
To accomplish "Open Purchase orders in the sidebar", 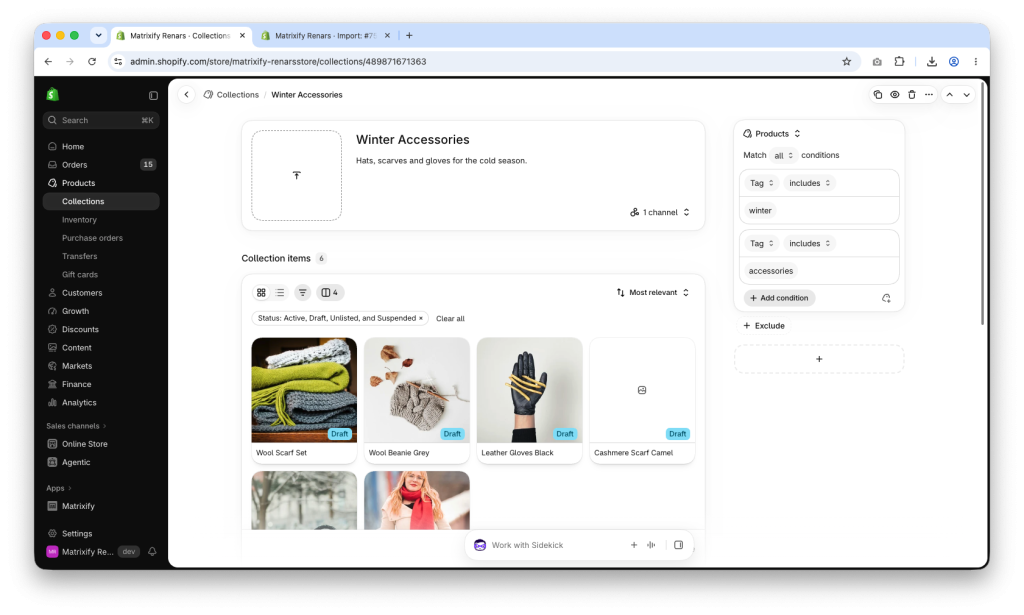I will [x=101, y=238].
